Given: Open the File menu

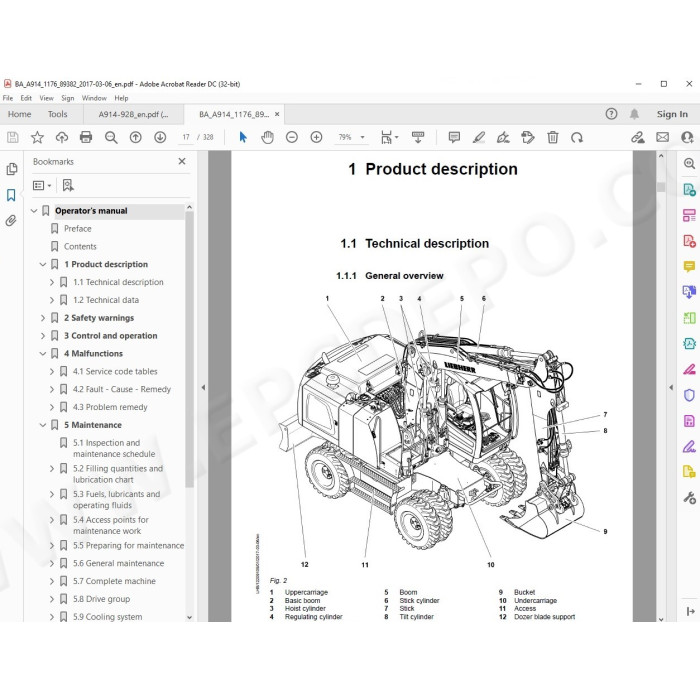Looking at the screenshot, I should pos(8,98).
